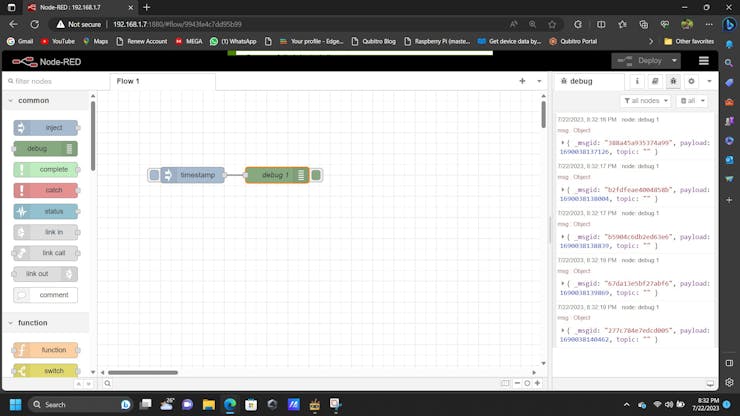The width and height of the screenshot is (740, 416).
Task: Click the add flow plus icon
Action: click(522, 81)
